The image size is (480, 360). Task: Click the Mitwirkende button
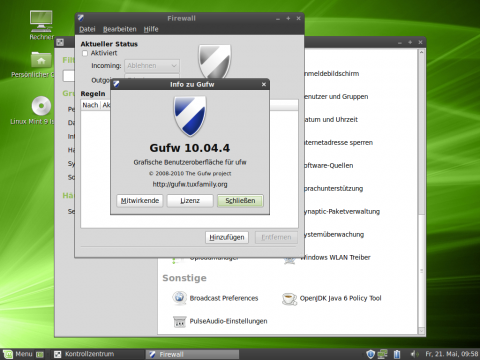140,201
